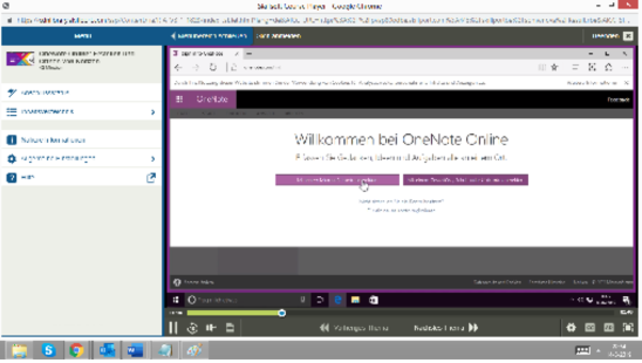The height and width of the screenshot is (363, 642).
Task: Expand the gear settings sidebar item chevron
Action: 153,159
